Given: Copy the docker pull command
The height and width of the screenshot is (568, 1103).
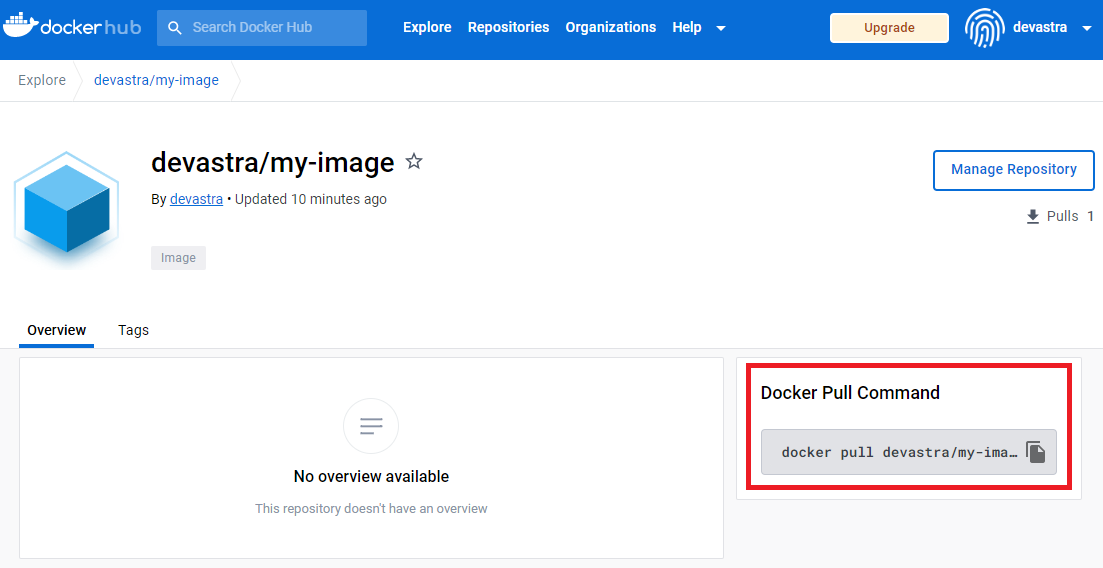Looking at the screenshot, I should (1035, 452).
